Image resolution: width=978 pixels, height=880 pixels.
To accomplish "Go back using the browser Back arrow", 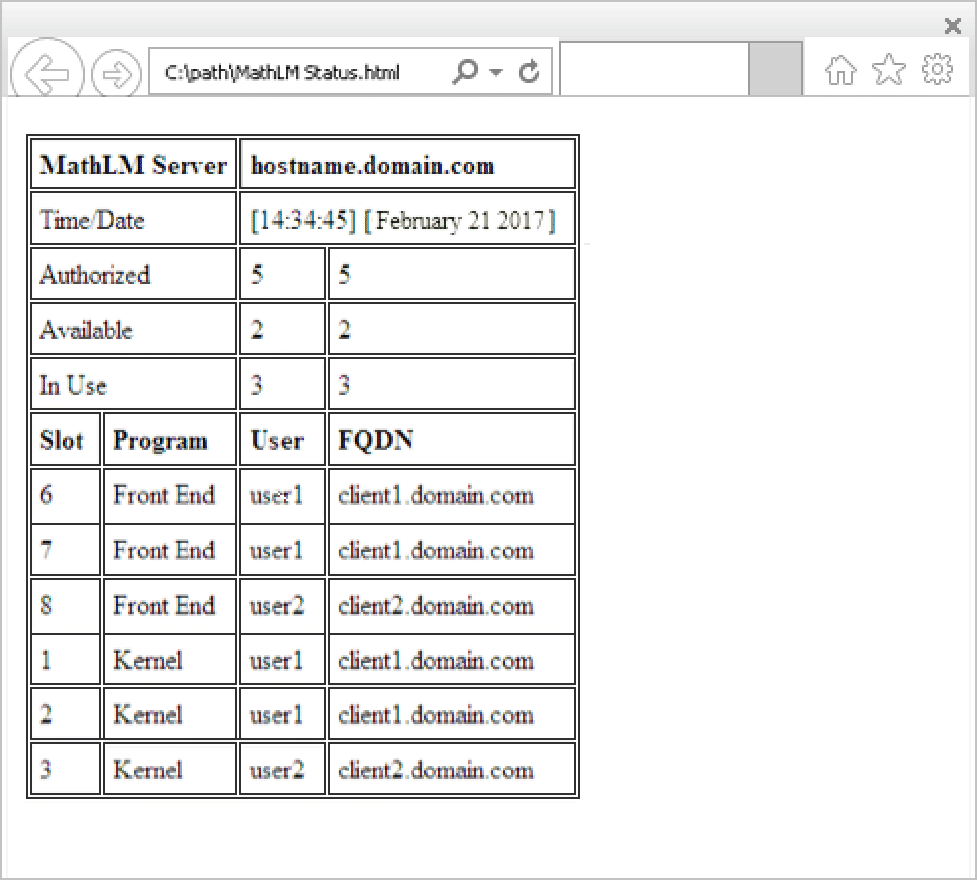I will click(x=46, y=73).
